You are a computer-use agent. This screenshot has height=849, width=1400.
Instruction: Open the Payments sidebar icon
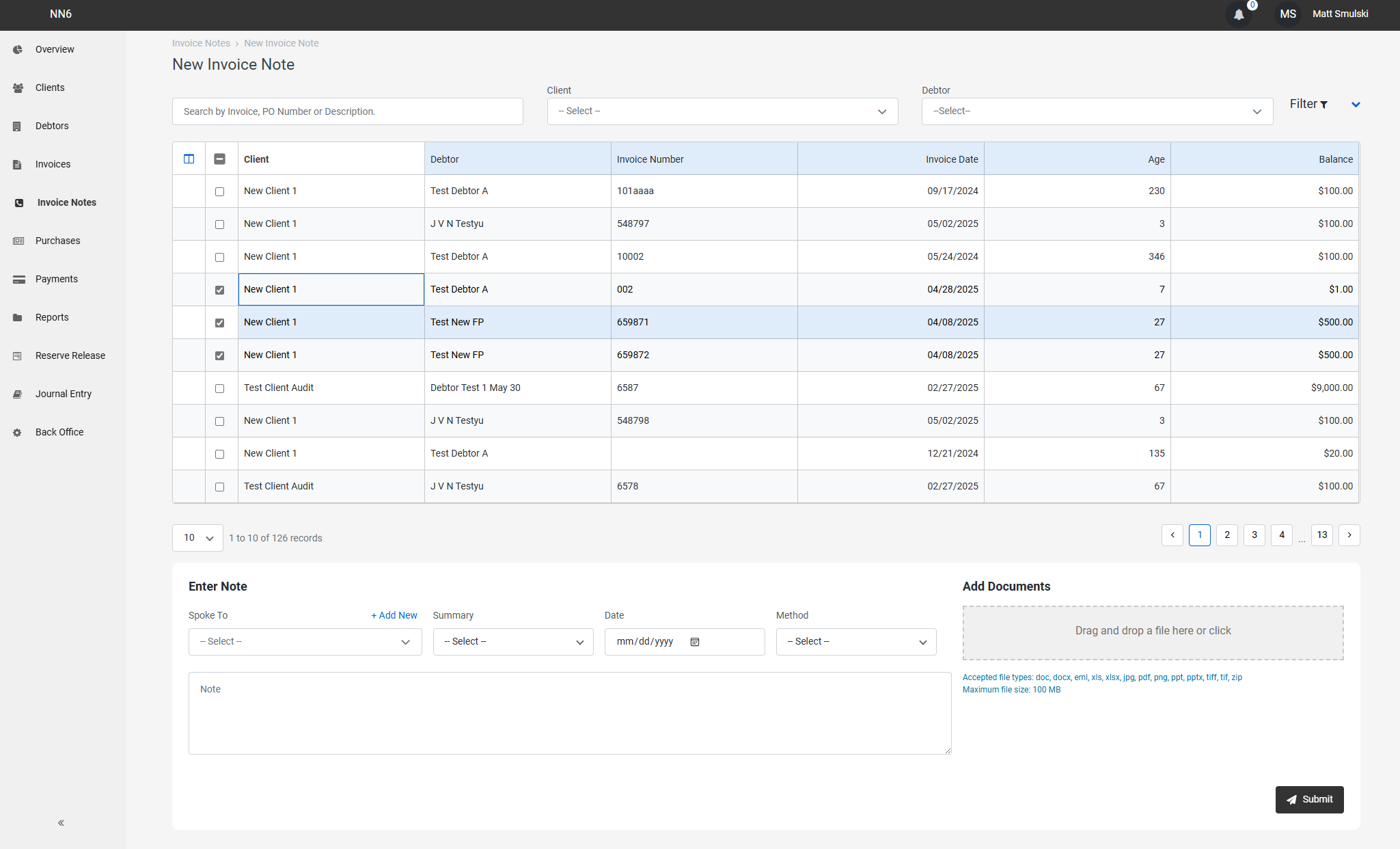[16, 278]
